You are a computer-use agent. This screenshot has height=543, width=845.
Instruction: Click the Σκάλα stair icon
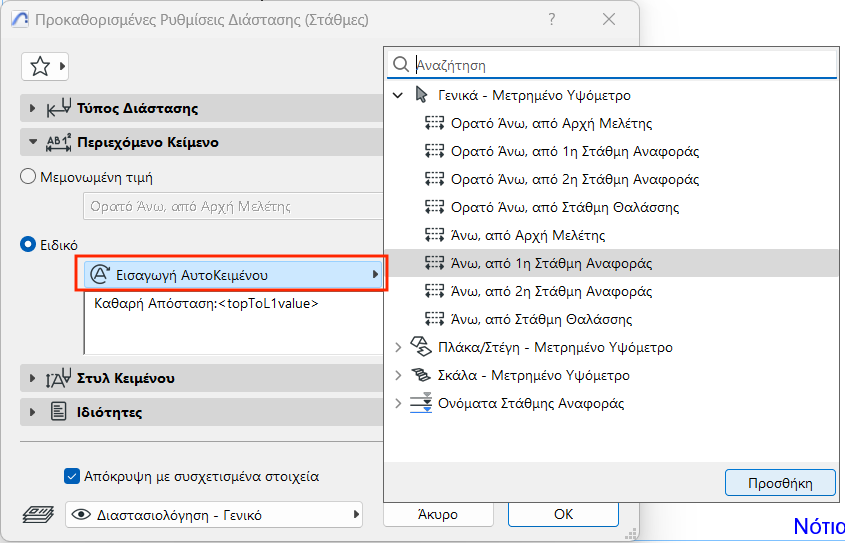(421, 375)
